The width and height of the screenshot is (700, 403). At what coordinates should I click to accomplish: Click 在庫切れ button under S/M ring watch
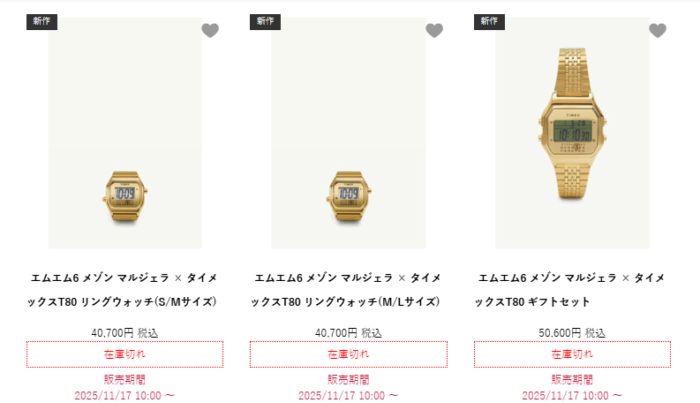click(x=125, y=354)
